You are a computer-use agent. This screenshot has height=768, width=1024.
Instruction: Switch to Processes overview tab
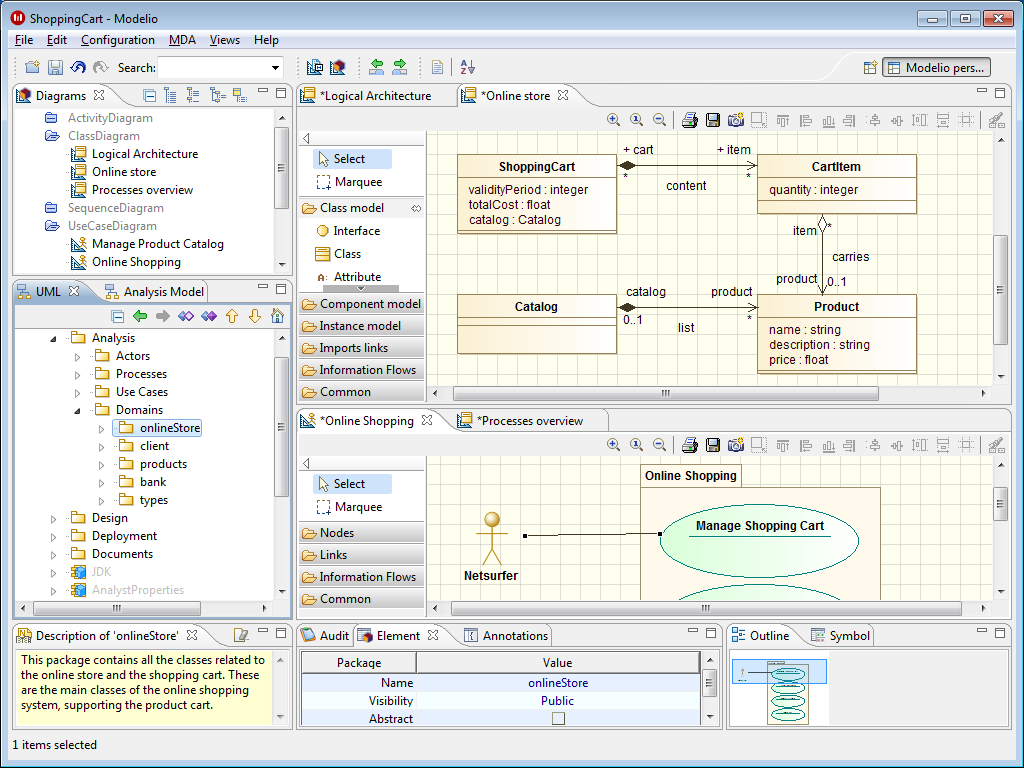[x=521, y=421]
